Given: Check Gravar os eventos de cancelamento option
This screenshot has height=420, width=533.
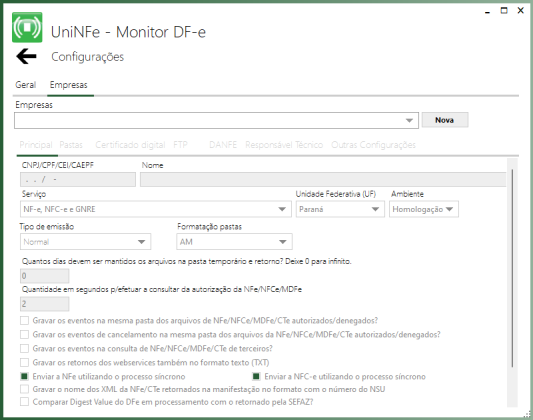Looking at the screenshot, I should click(x=24, y=334).
